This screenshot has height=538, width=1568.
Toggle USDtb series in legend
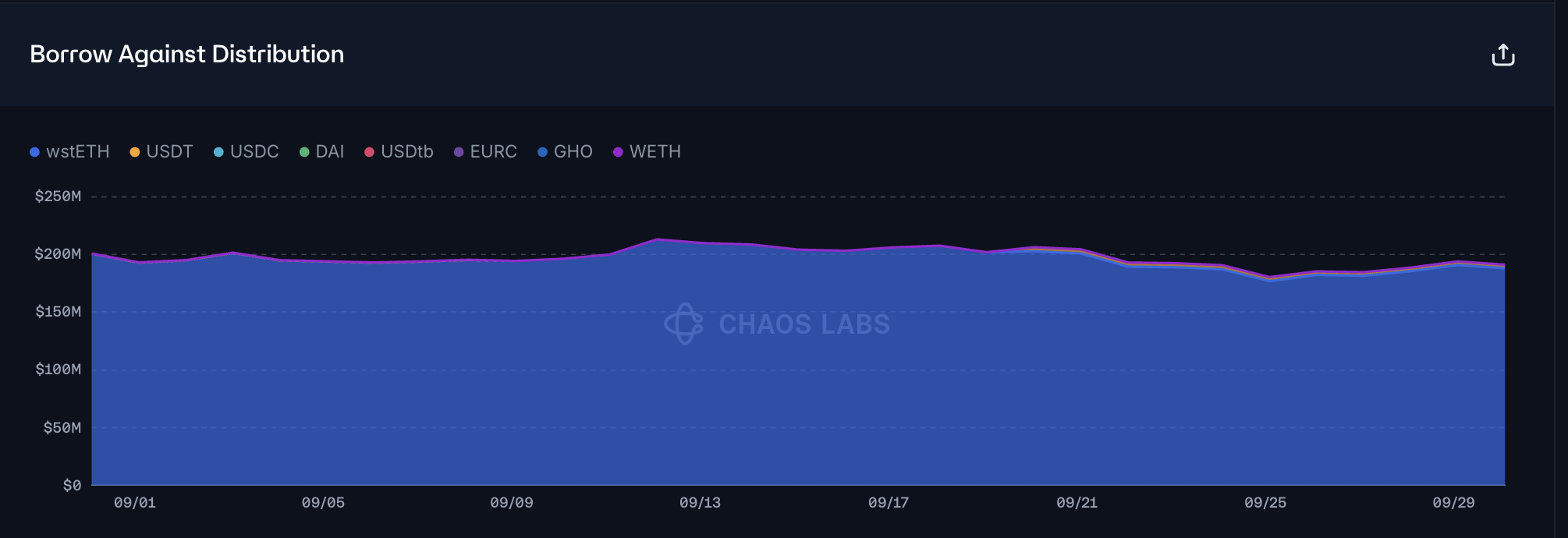coord(399,152)
